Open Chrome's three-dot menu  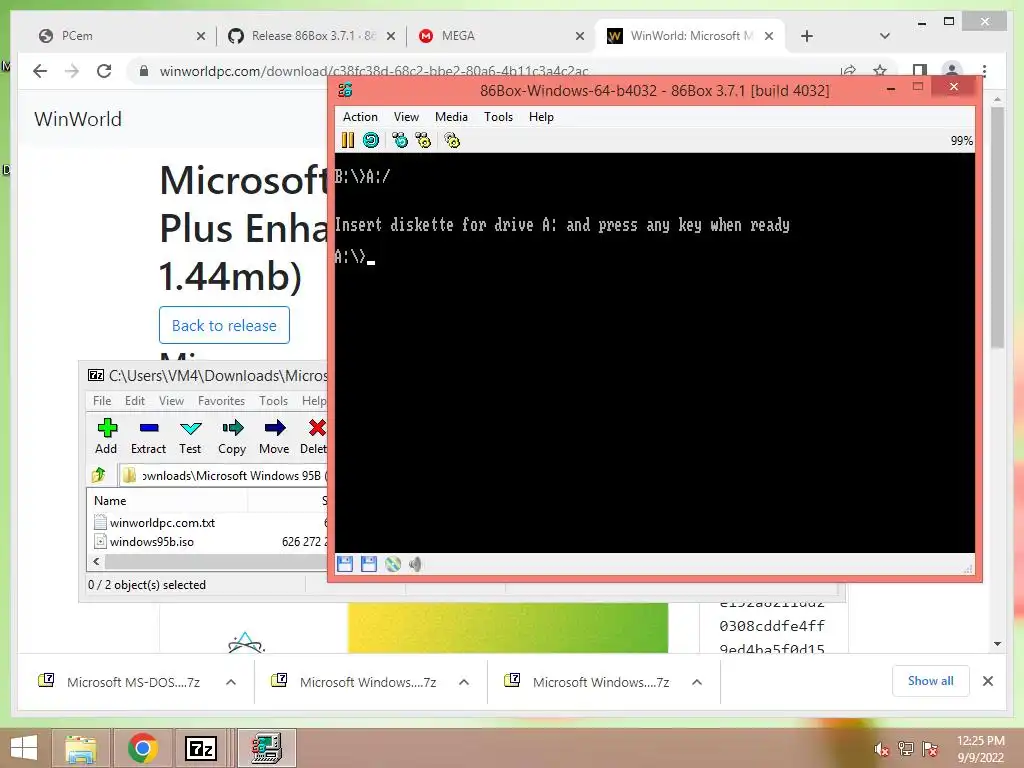[984, 71]
